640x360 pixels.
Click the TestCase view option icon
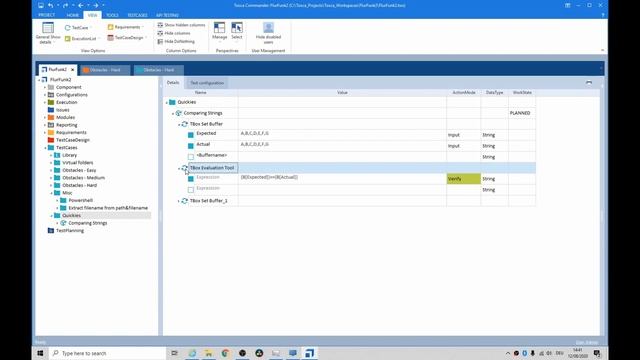67,27
